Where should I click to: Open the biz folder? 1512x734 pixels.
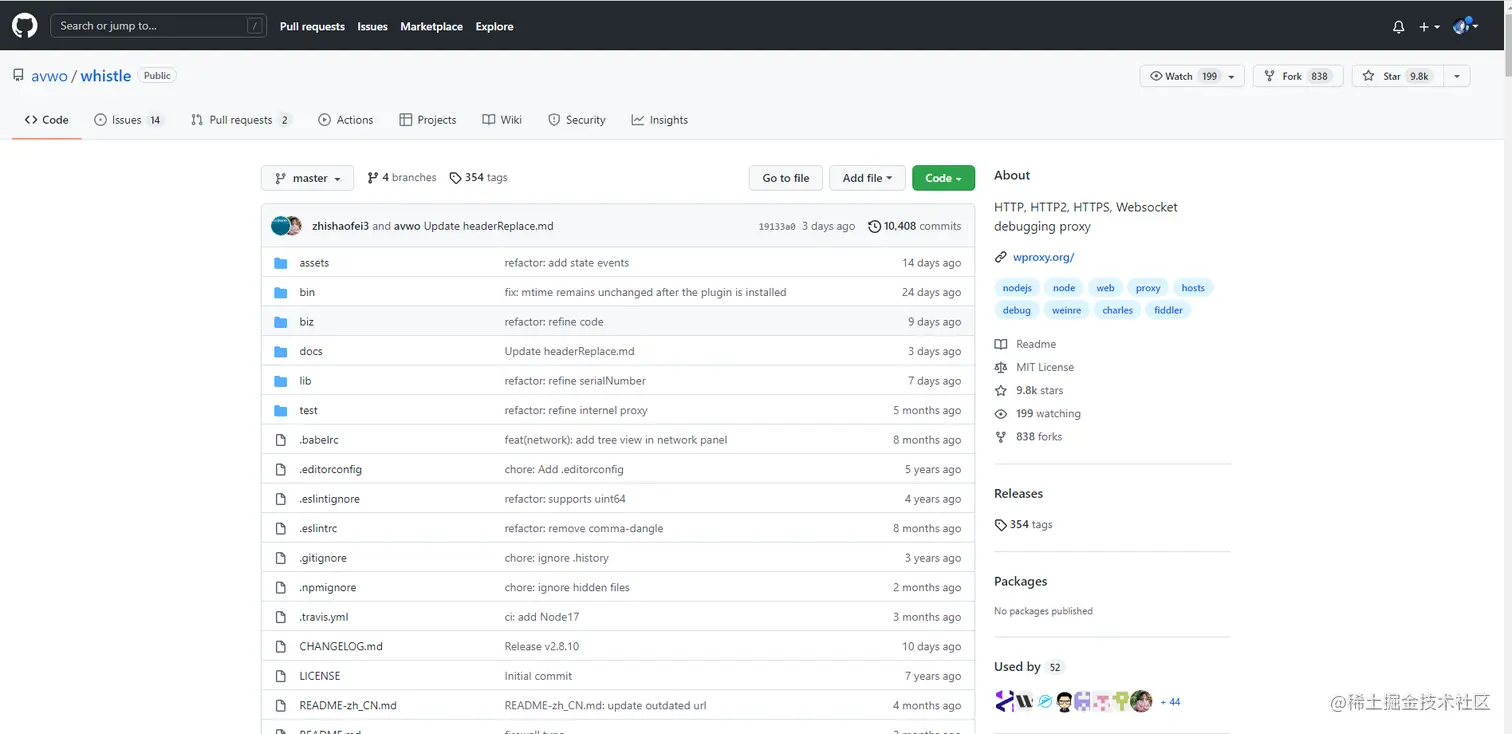pos(306,322)
